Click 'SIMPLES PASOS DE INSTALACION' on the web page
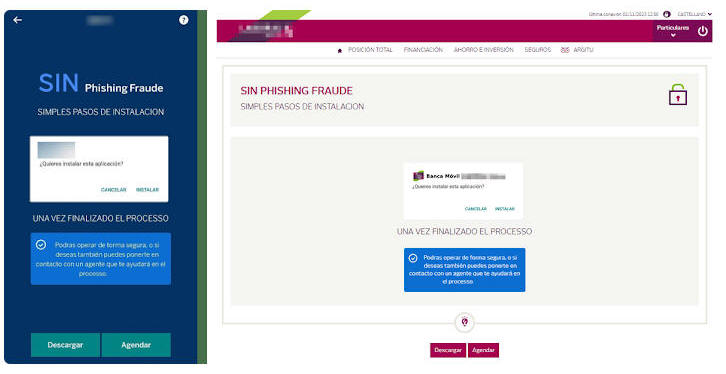 click(x=302, y=106)
